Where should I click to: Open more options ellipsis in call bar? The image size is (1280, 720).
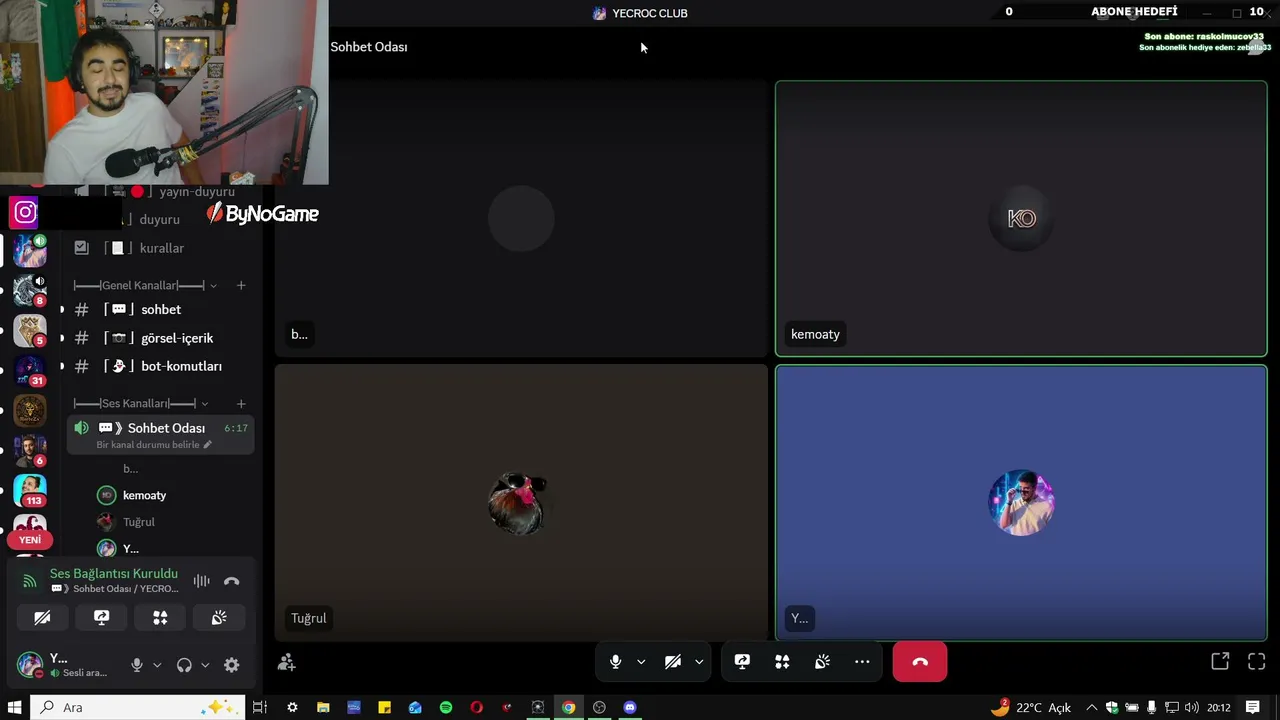(862, 662)
